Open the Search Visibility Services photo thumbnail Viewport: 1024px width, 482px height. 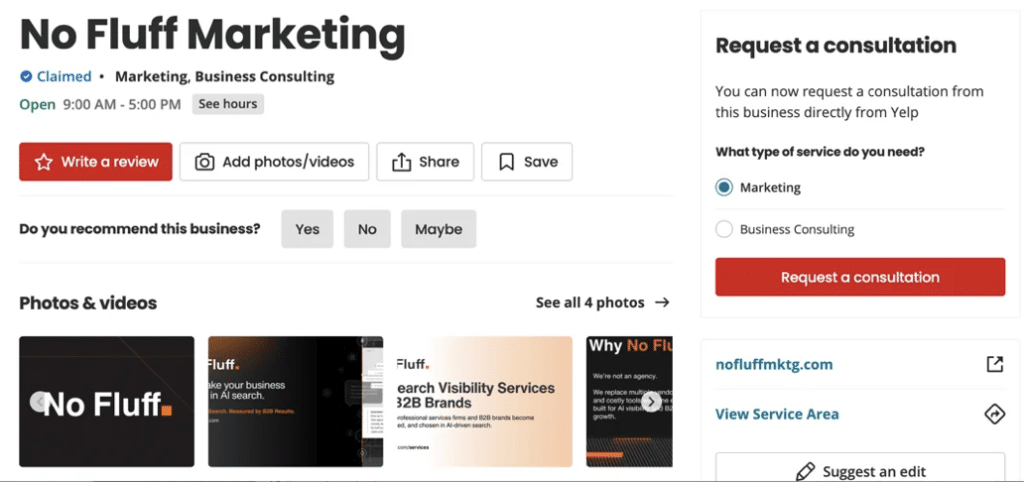pos(484,402)
